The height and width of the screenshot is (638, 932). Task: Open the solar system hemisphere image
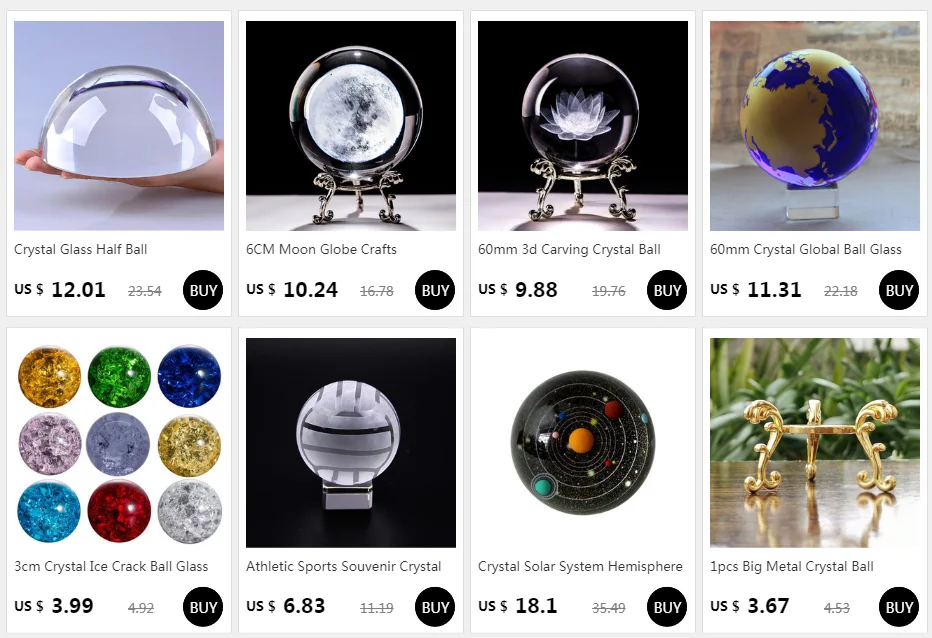[x=583, y=443]
